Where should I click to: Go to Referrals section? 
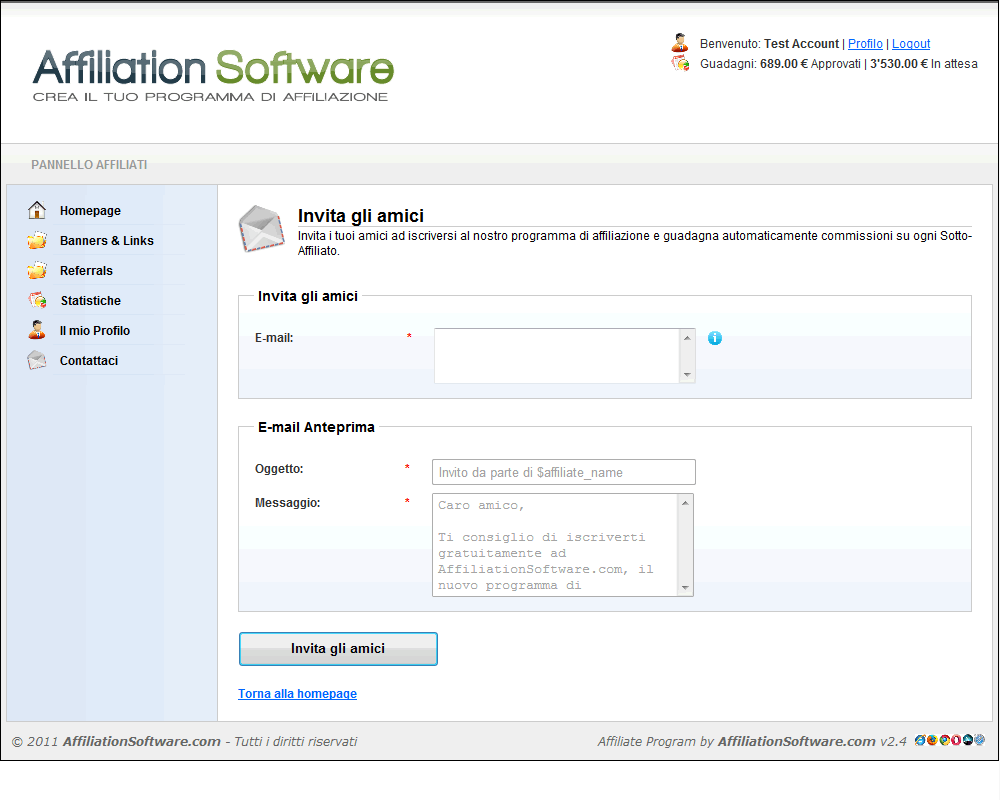tap(86, 270)
